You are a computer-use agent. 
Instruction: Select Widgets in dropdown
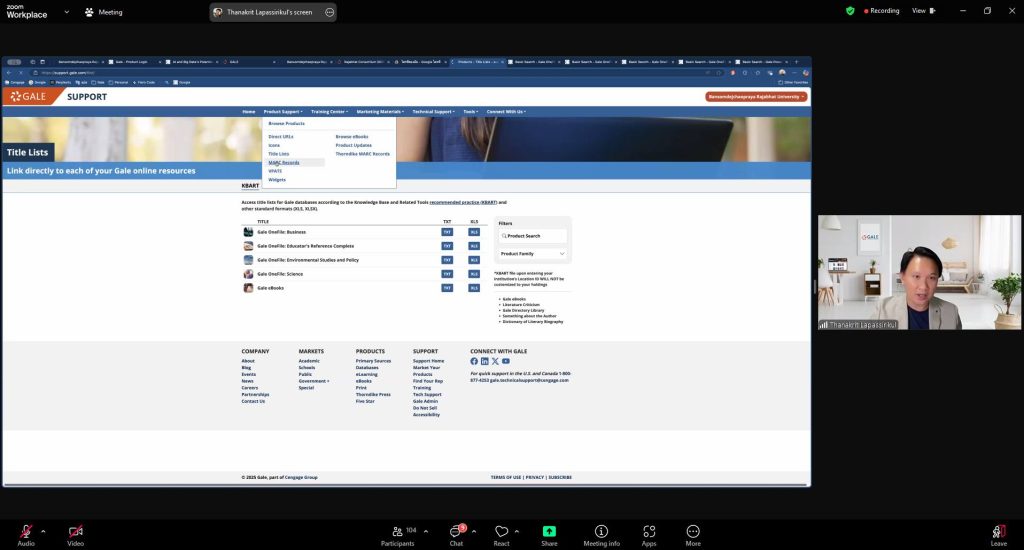pos(277,180)
